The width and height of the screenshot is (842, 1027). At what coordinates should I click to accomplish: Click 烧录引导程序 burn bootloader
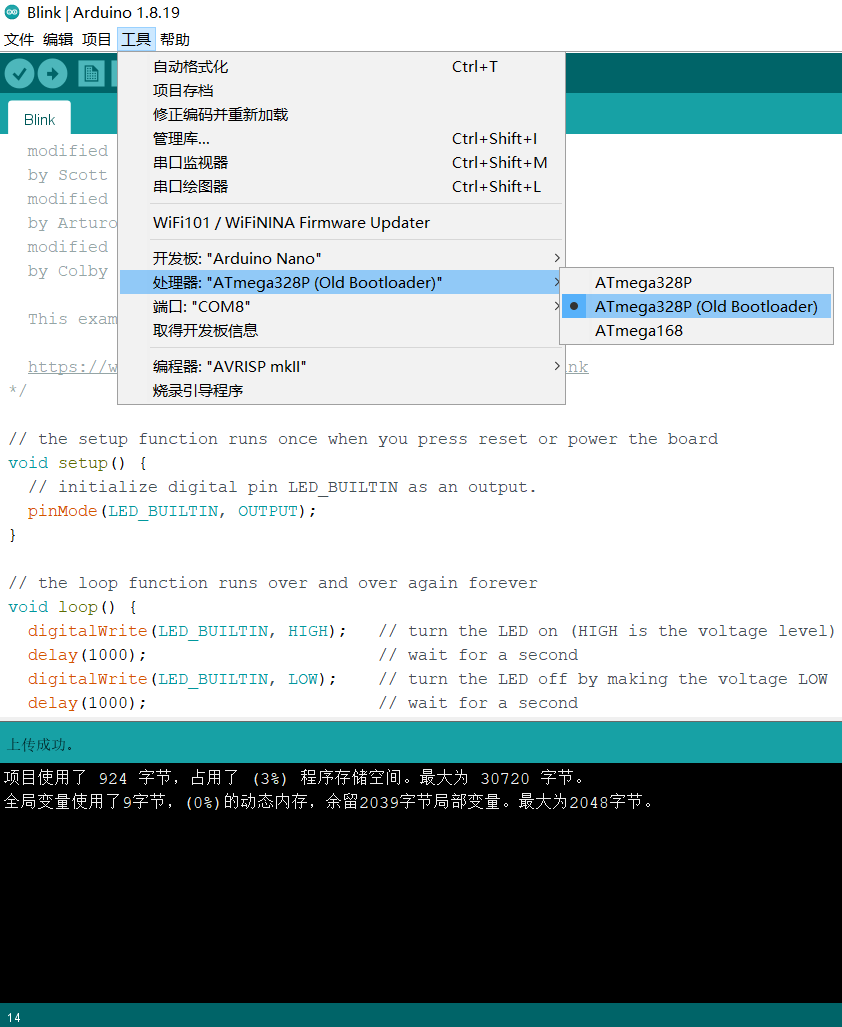tap(341, 390)
